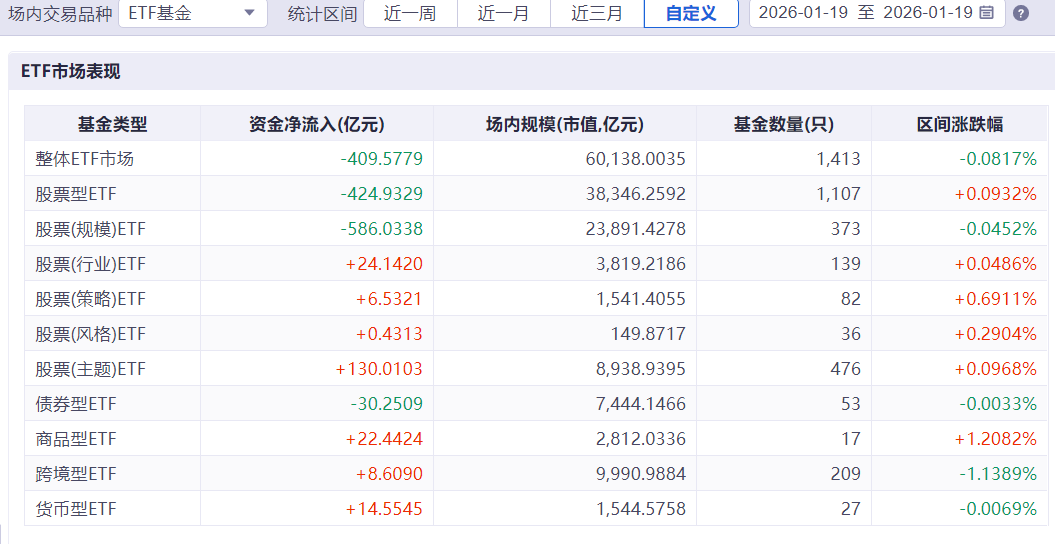This screenshot has width=1055, height=544.
Task: Click market size value 3,819.2186
Action: tap(641, 264)
